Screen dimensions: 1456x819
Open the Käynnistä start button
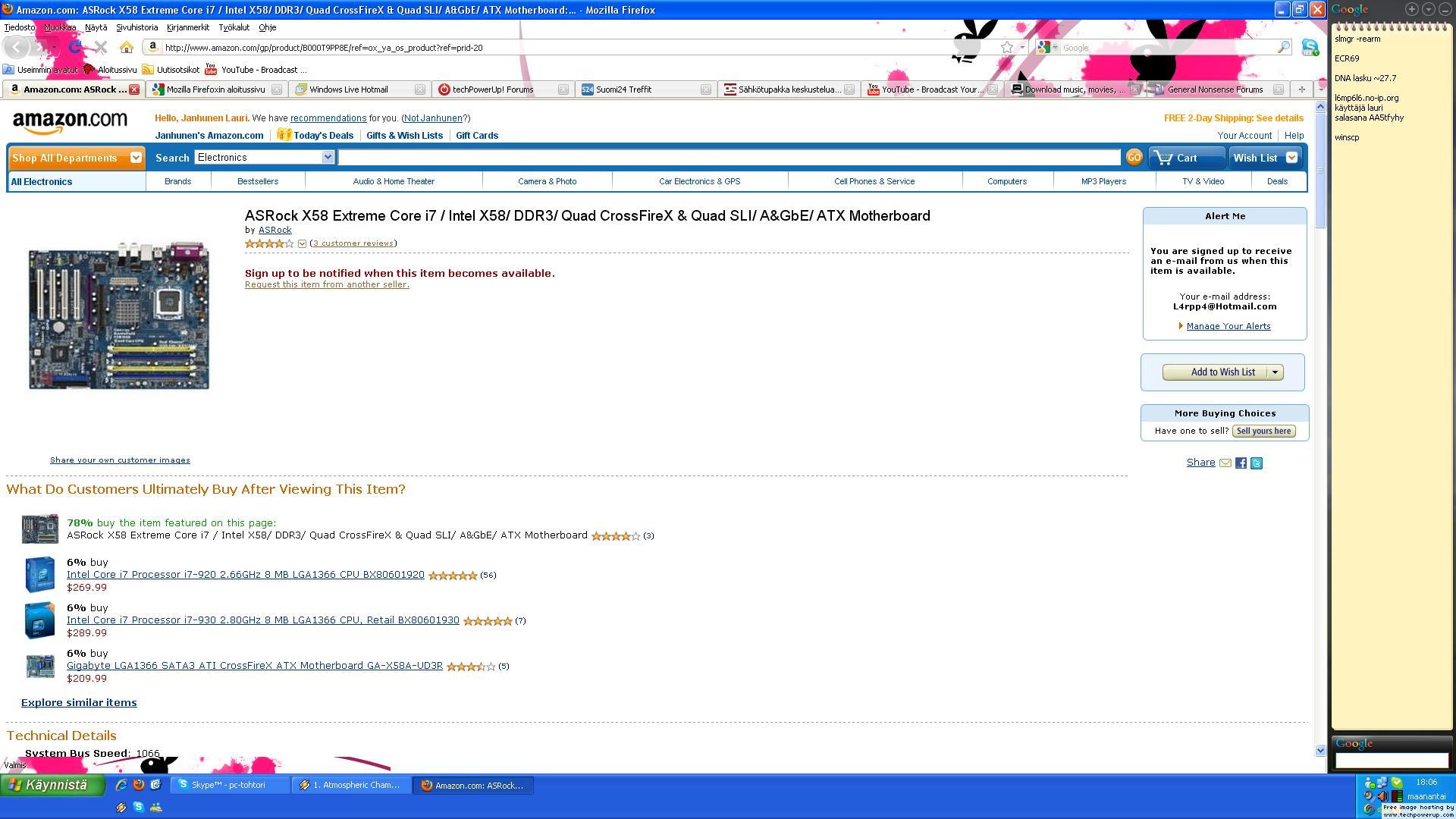click(x=52, y=785)
